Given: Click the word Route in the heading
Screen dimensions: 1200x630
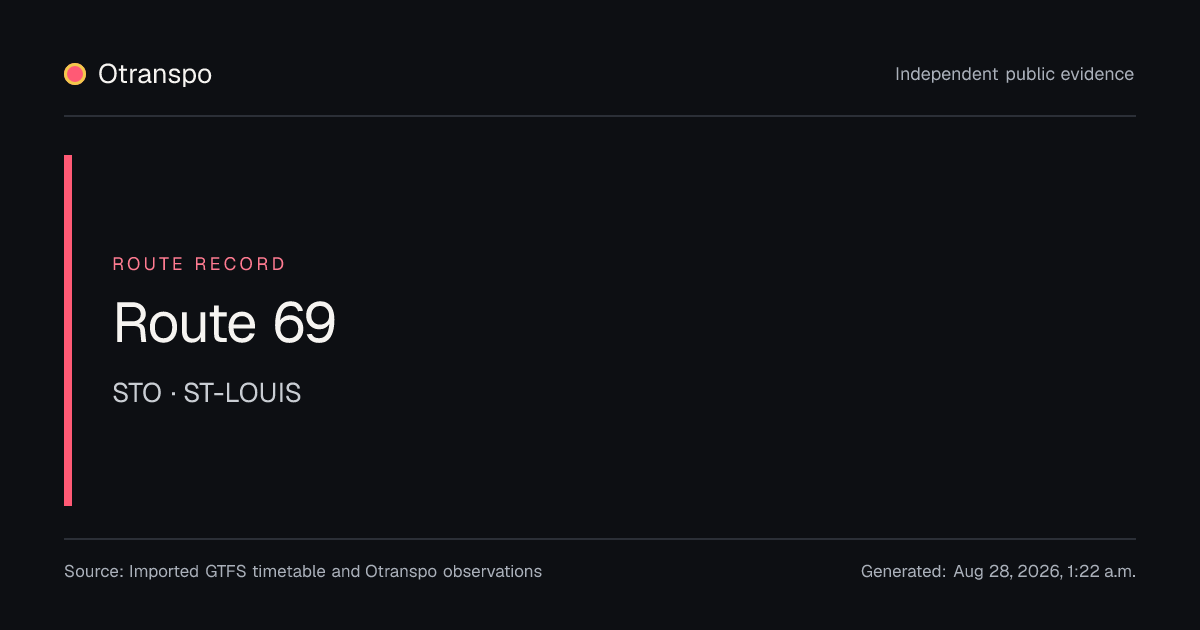Looking at the screenshot, I should (185, 323).
